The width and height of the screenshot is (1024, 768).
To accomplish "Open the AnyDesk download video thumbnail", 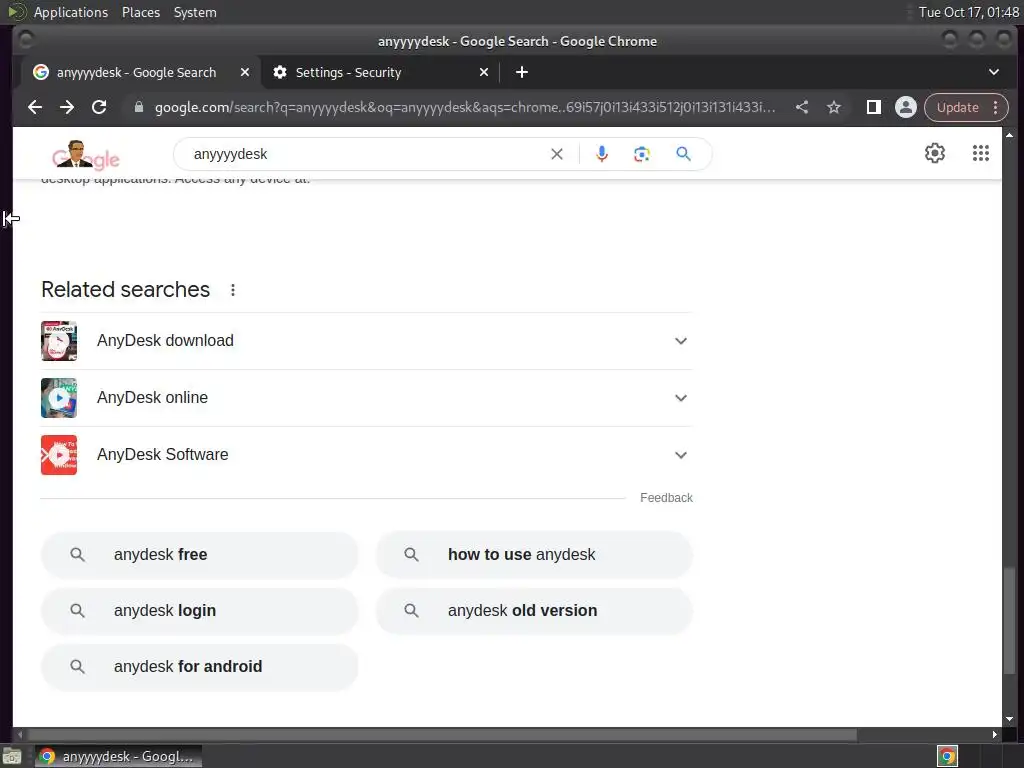I will coord(59,341).
